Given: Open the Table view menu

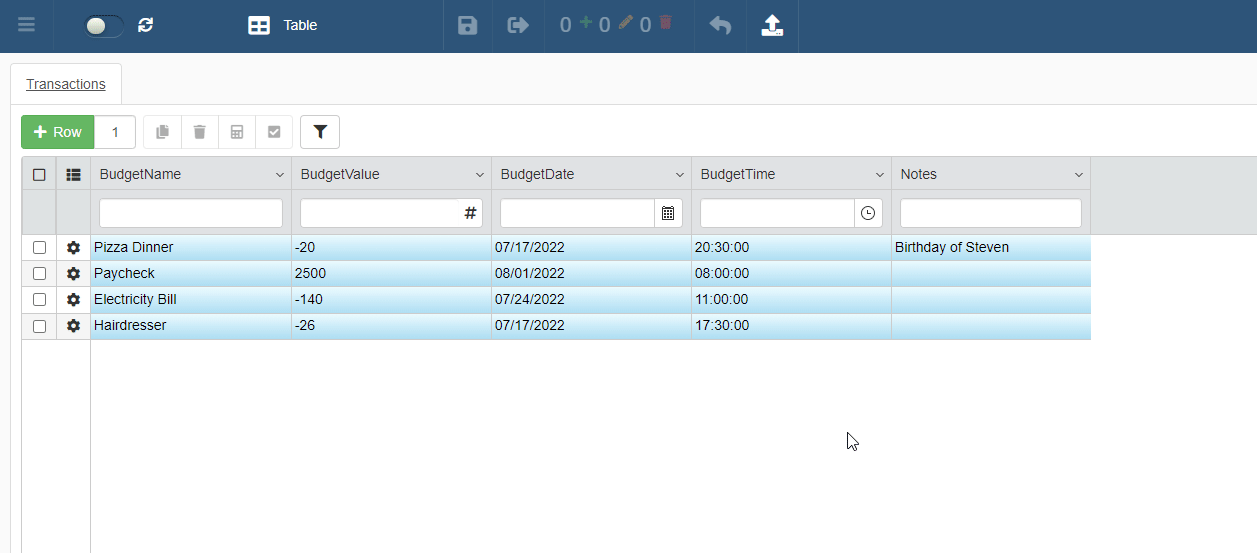Looking at the screenshot, I should pos(283,25).
